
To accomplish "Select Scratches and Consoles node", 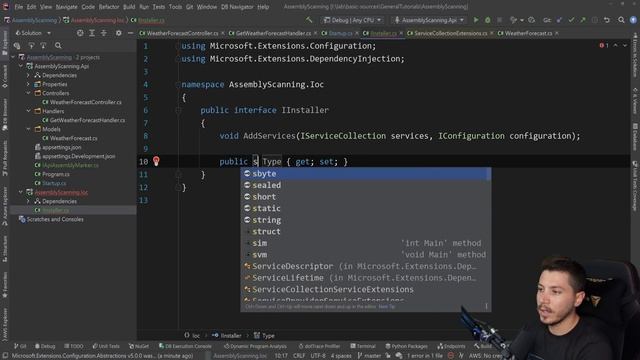I will (x=55, y=219).
